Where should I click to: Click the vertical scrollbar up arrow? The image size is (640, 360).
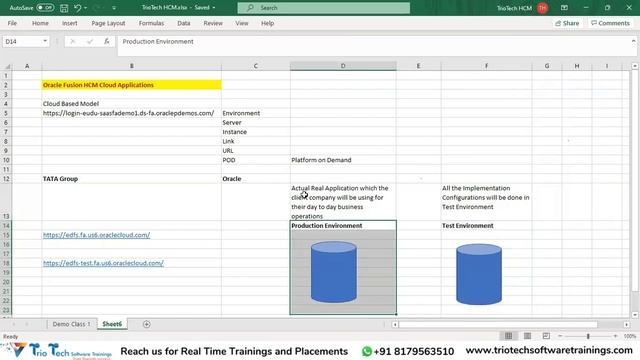click(x=635, y=66)
